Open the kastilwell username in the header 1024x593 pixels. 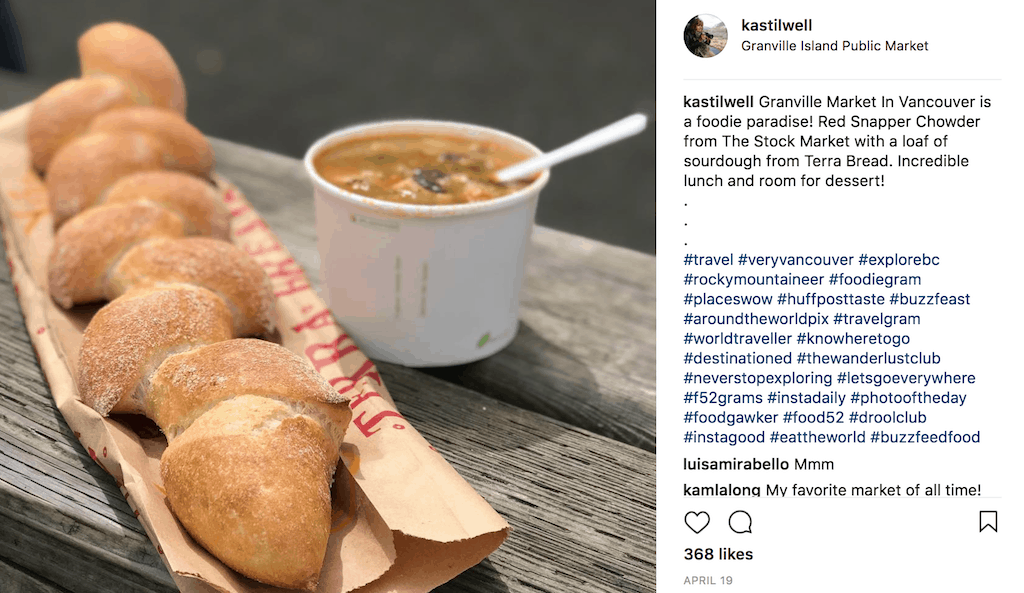click(x=776, y=25)
